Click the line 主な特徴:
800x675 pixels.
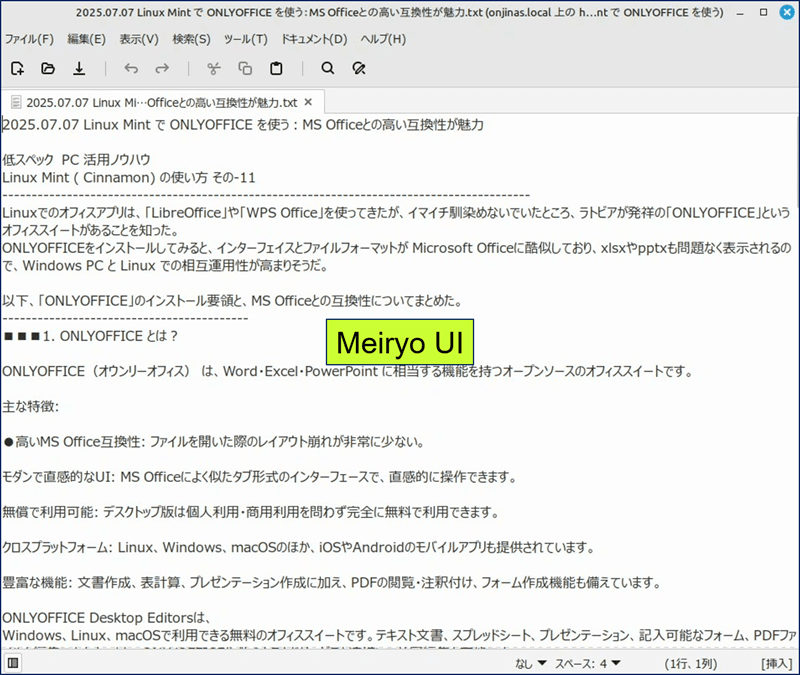coord(31,407)
